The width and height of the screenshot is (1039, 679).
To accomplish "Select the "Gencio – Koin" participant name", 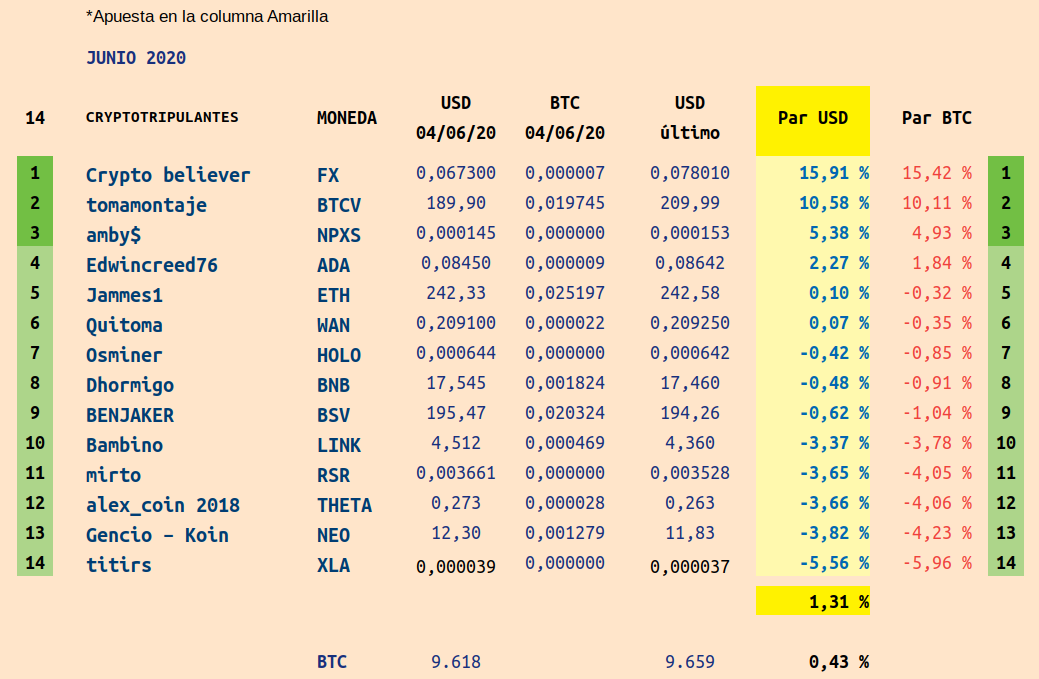I will pos(157,535).
